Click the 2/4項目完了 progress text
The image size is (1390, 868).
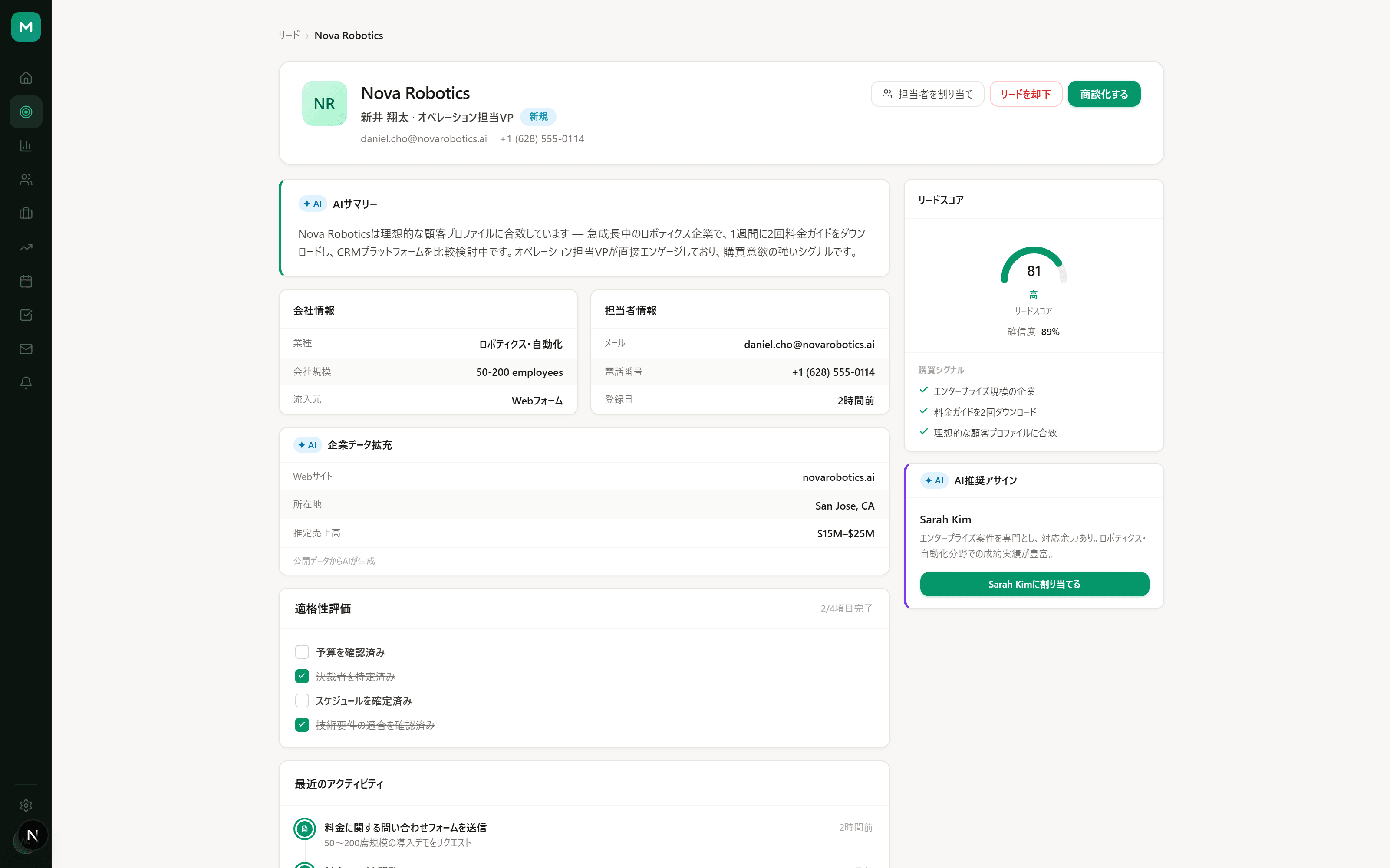click(847, 608)
